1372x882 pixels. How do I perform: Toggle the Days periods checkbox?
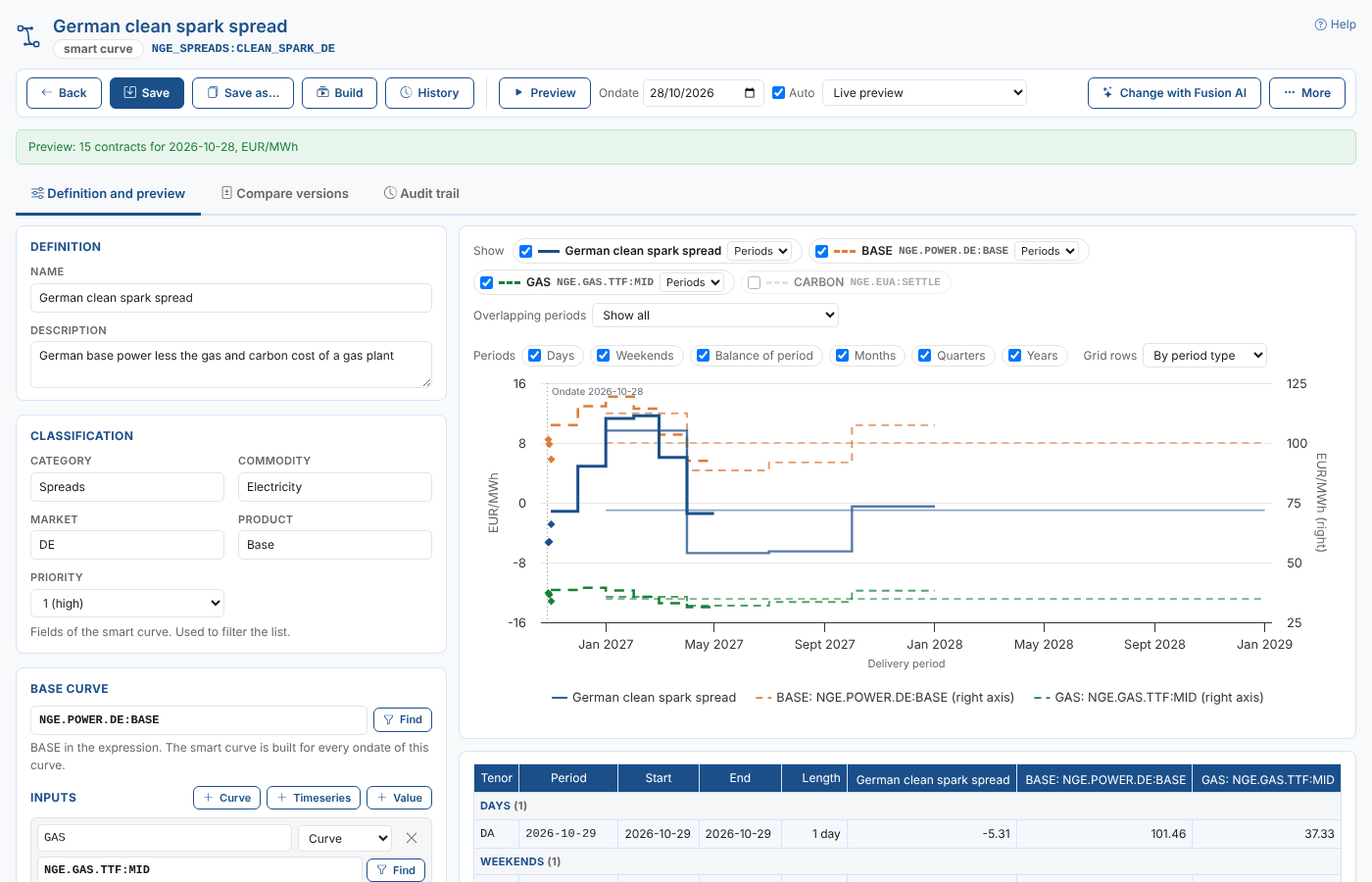534,356
